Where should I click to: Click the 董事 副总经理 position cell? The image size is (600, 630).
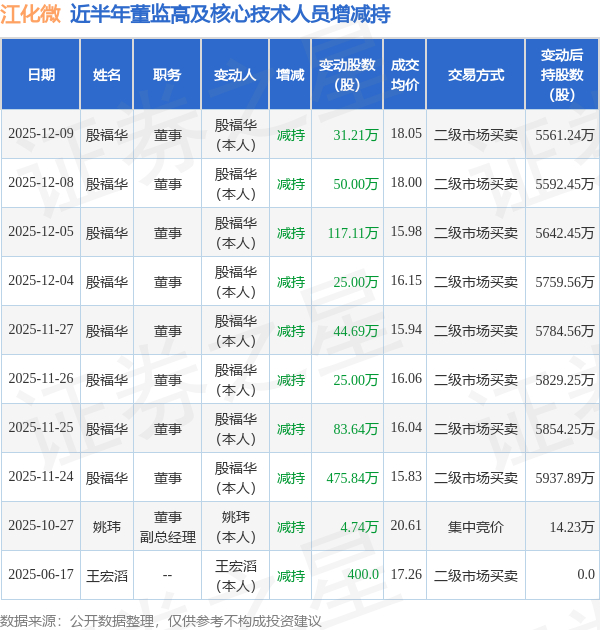click(168, 527)
